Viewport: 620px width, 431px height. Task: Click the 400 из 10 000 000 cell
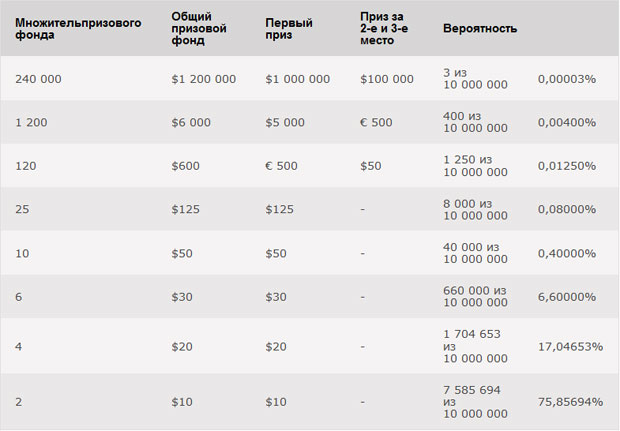475,122
